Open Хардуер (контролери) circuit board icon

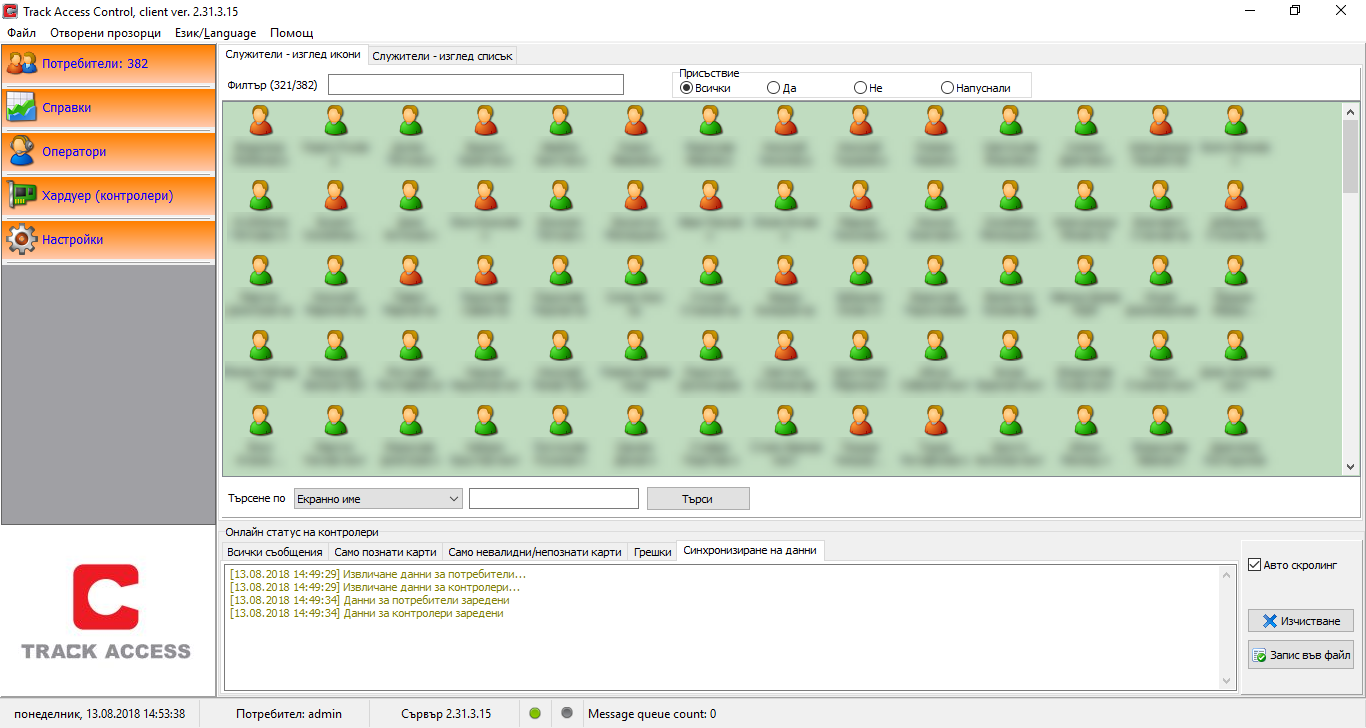[x=22, y=196]
